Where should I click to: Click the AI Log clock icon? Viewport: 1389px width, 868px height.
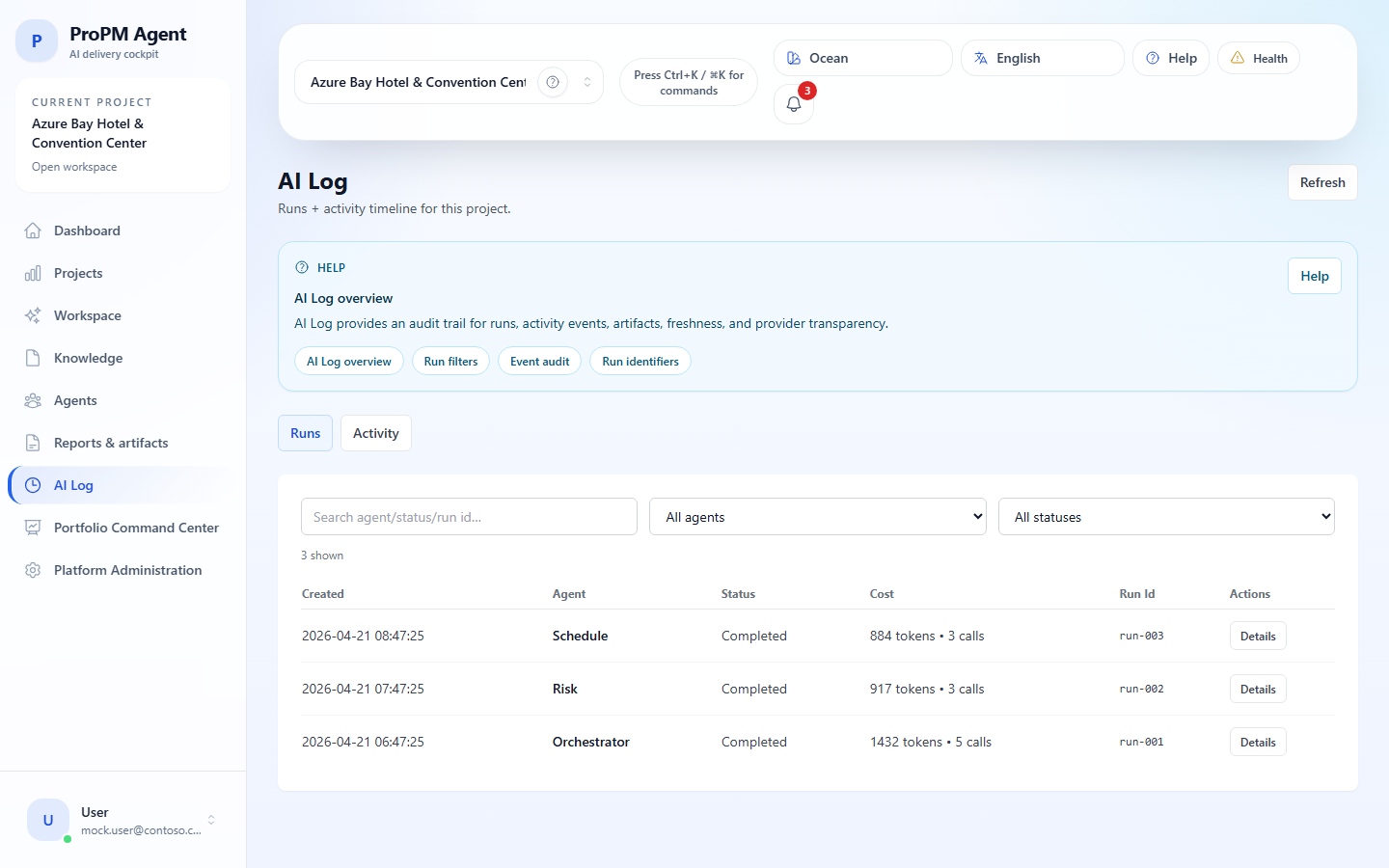33,485
